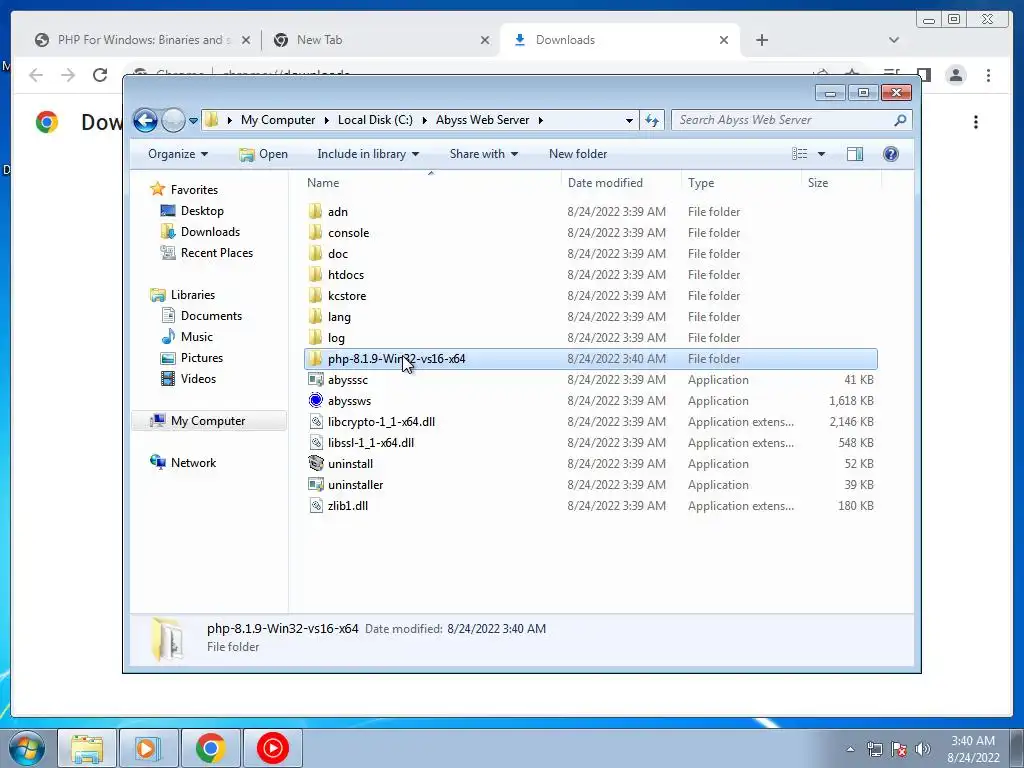This screenshot has width=1024, height=768.
Task: Open the Downloads page more actions menu
Action: (976, 122)
